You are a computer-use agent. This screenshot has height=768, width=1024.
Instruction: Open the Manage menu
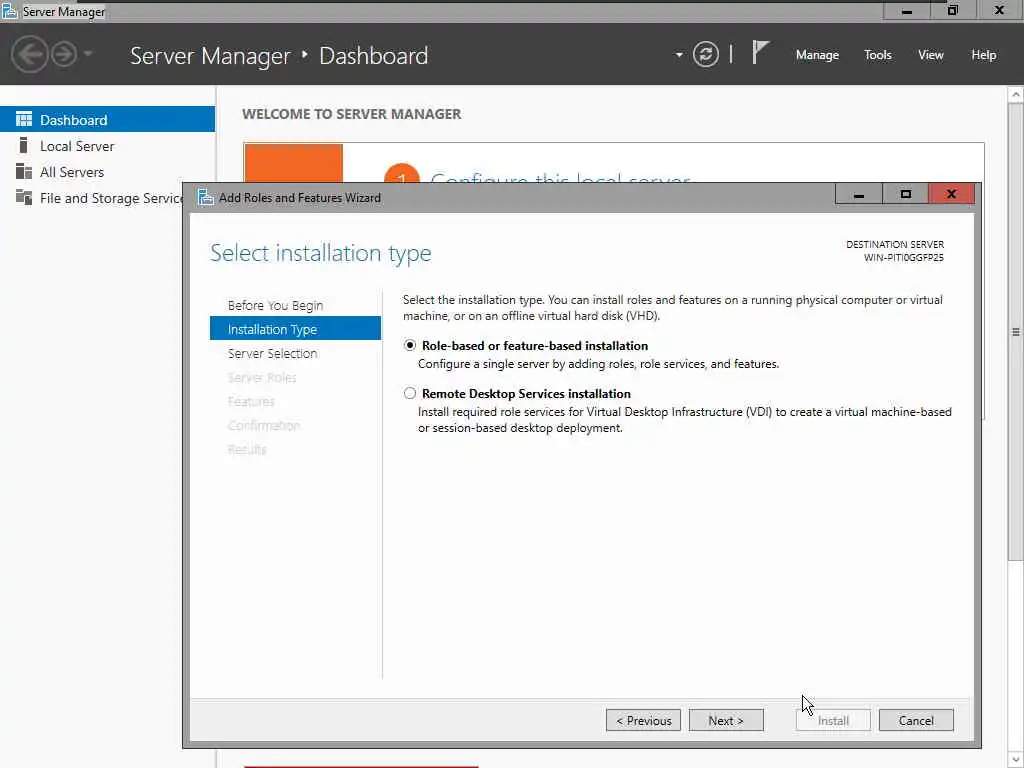click(817, 55)
